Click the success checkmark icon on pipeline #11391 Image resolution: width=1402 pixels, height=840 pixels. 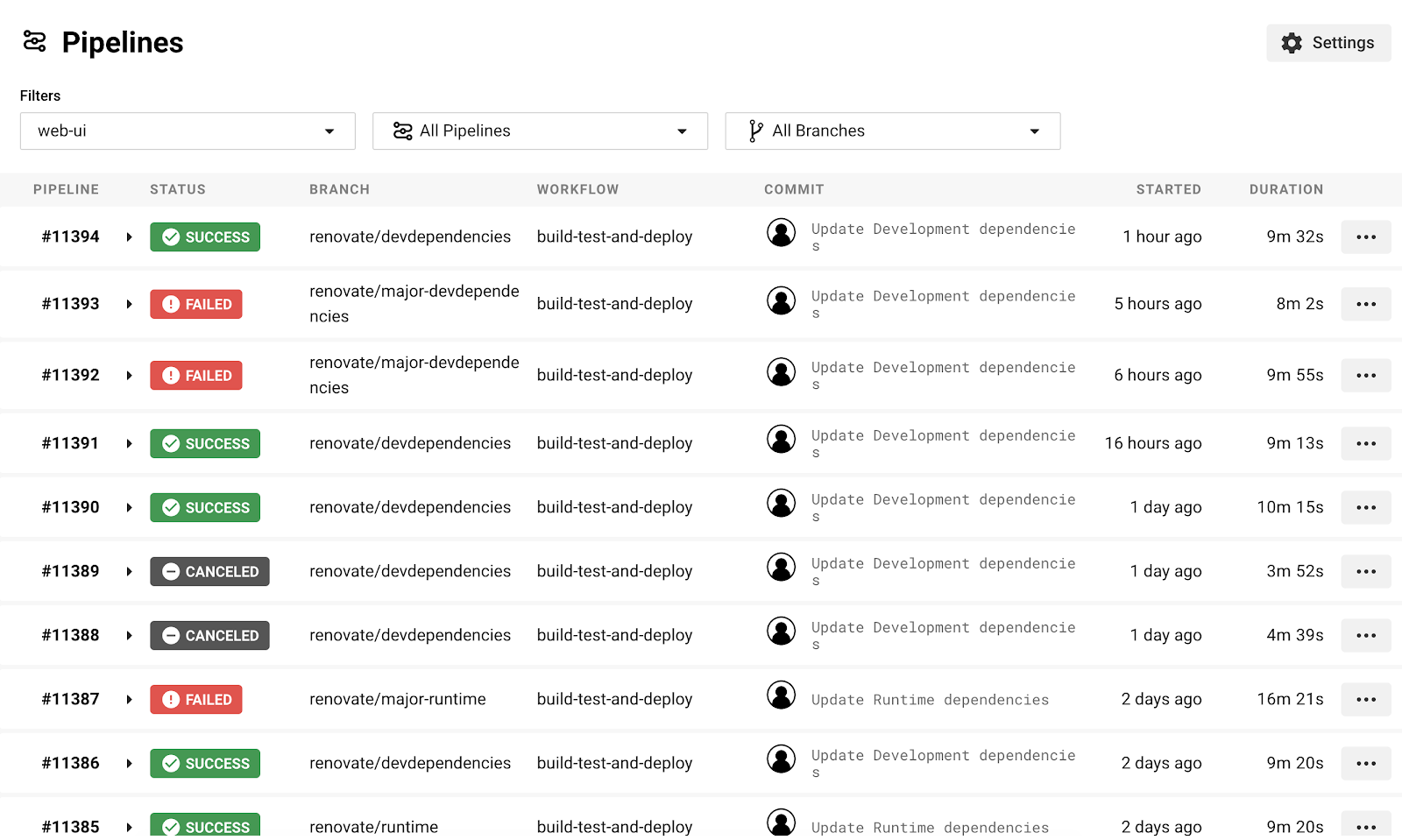point(172,443)
